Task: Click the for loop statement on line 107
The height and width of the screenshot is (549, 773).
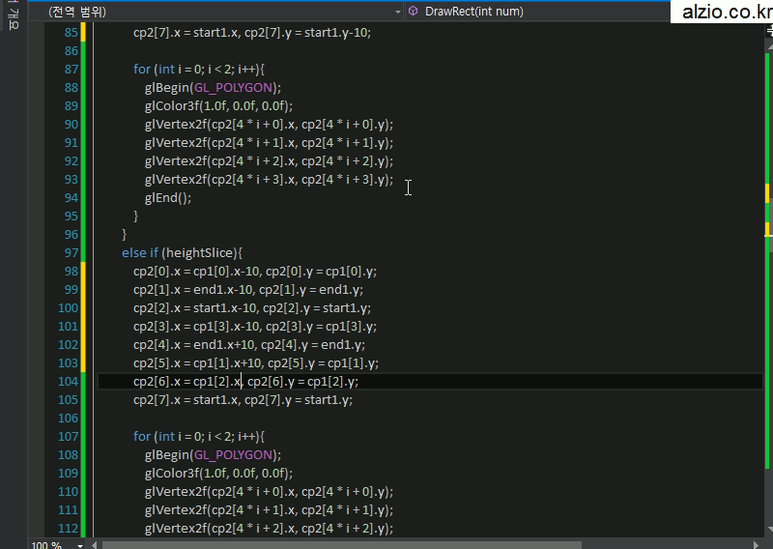Action: [x=199, y=436]
